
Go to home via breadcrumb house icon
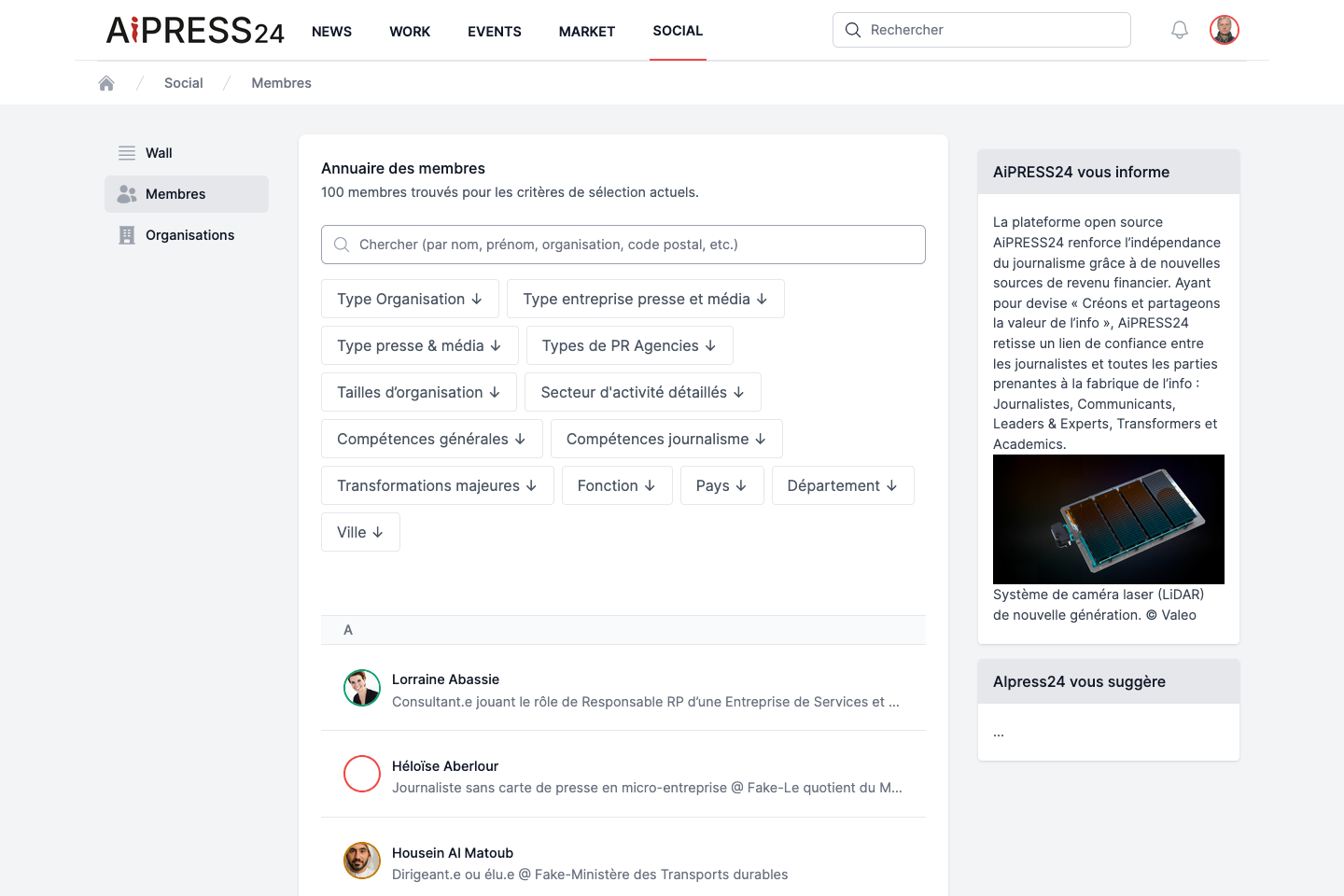pyautogui.click(x=106, y=83)
